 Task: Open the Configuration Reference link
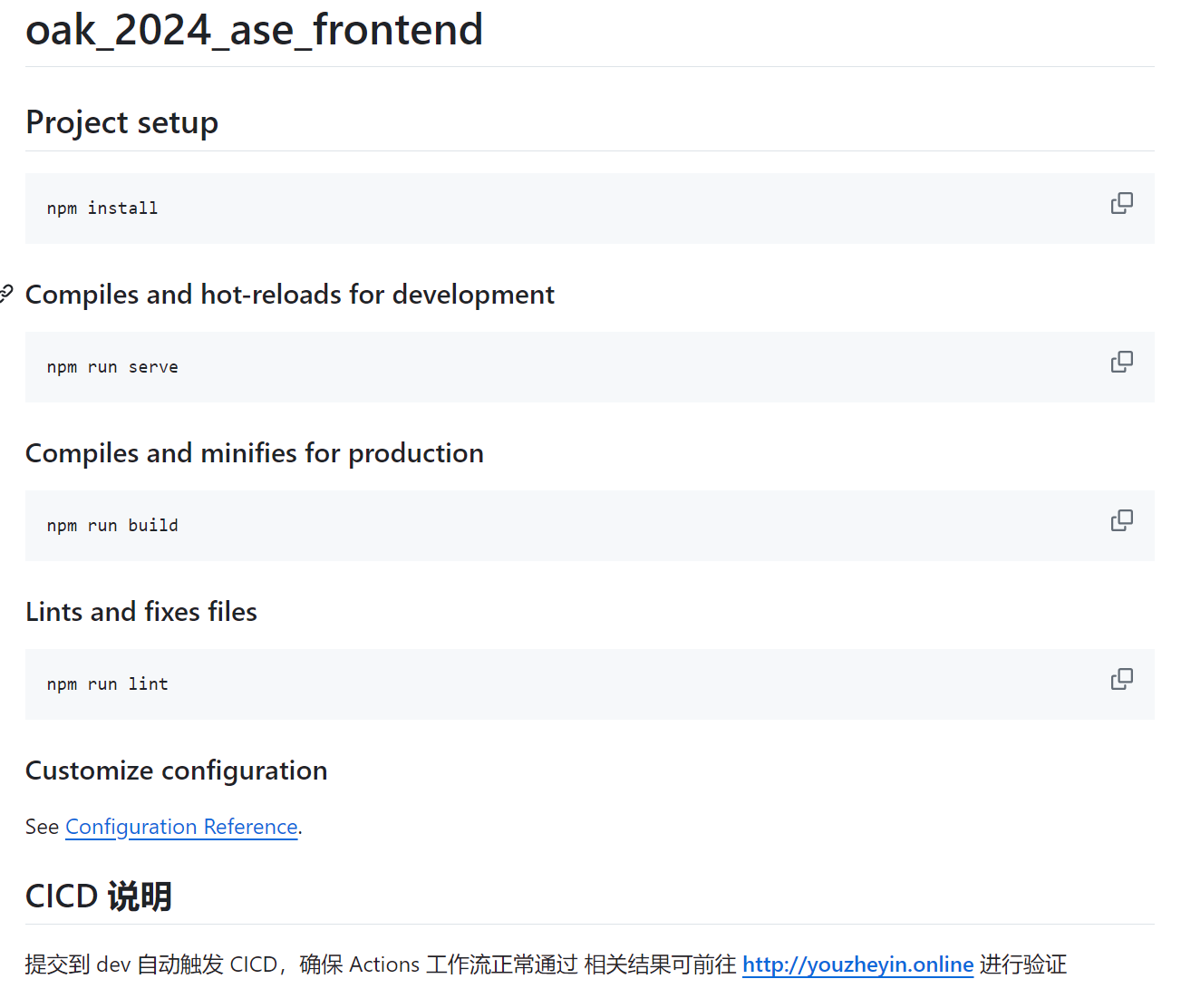click(x=181, y=827)
